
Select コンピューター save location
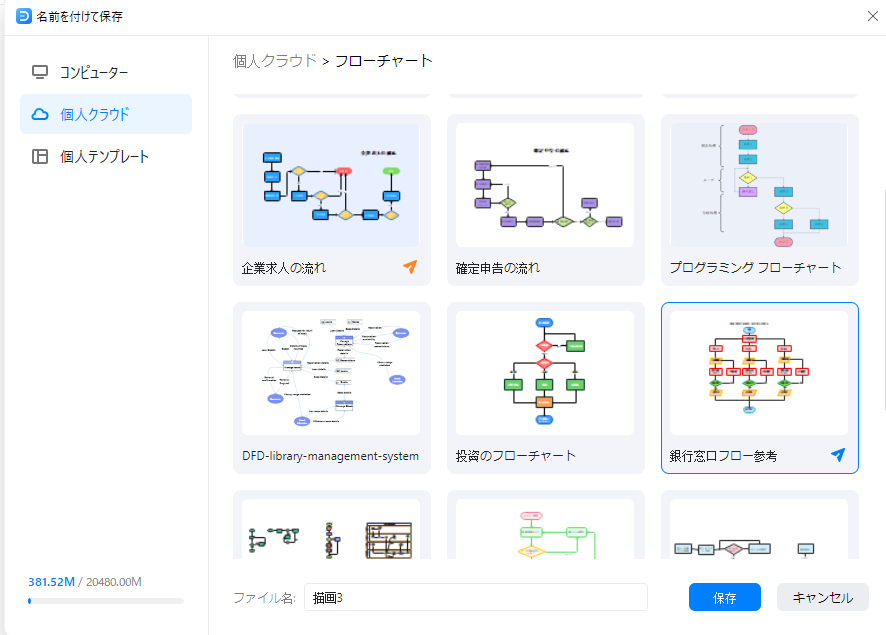coord(94,72)
